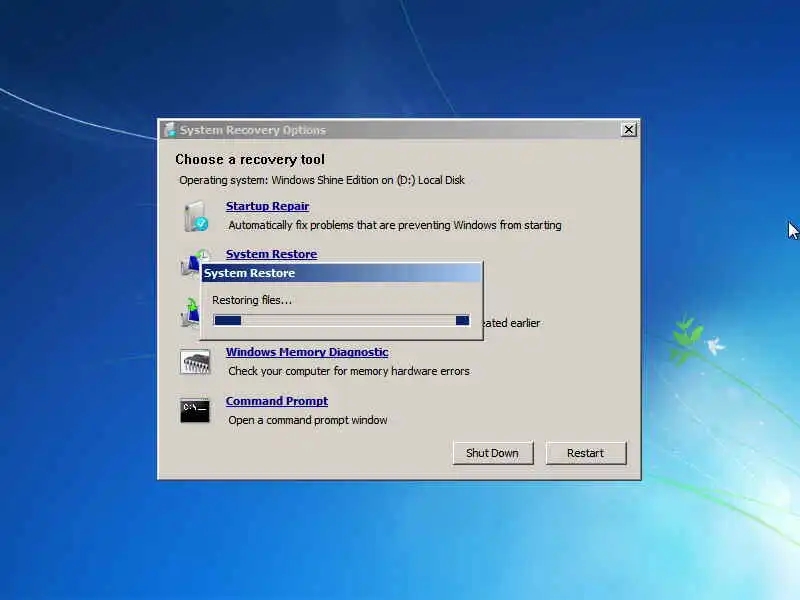Click the Shut Down button

click(493, 453)
